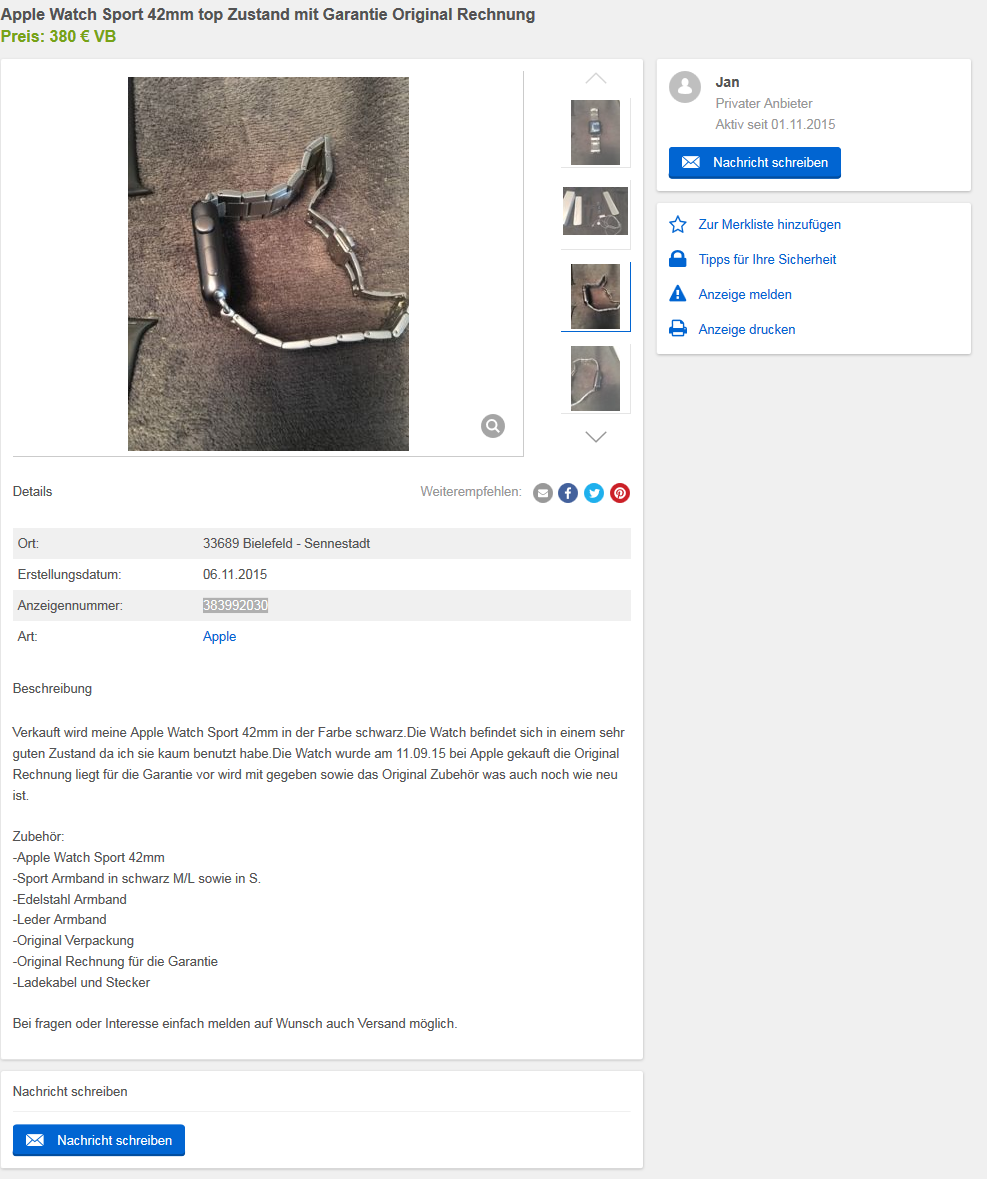Click Nachricht schreiben button below seller Jan
The height and width of the screenshot is (1179, 987).
click(x=755, y=162)
